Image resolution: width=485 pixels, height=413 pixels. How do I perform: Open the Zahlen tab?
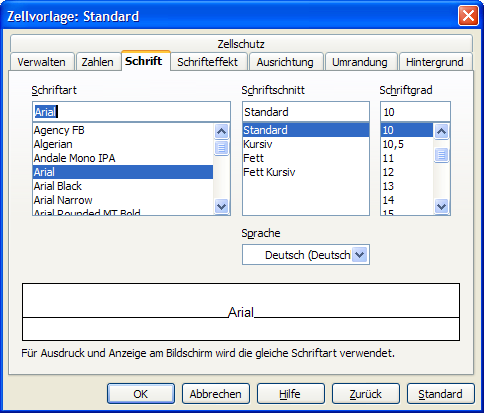pos(98,62)
